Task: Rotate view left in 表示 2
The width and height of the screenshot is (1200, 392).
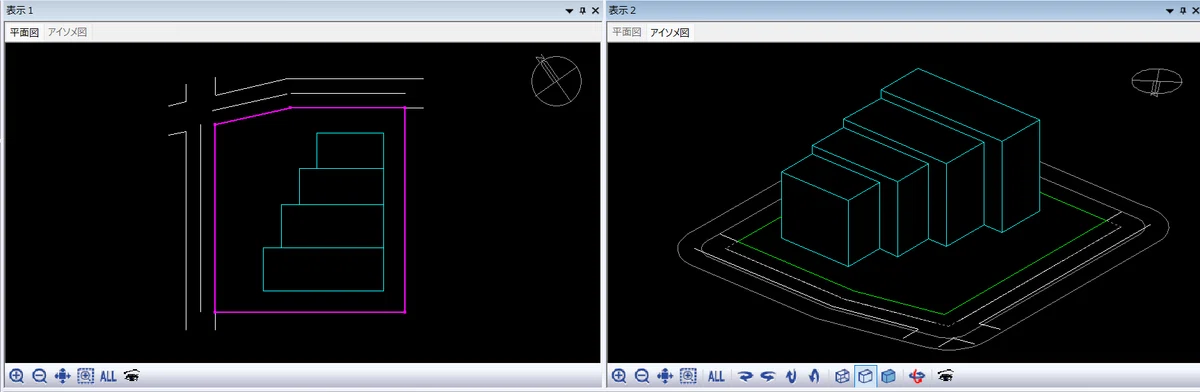Action: [768, 376]
